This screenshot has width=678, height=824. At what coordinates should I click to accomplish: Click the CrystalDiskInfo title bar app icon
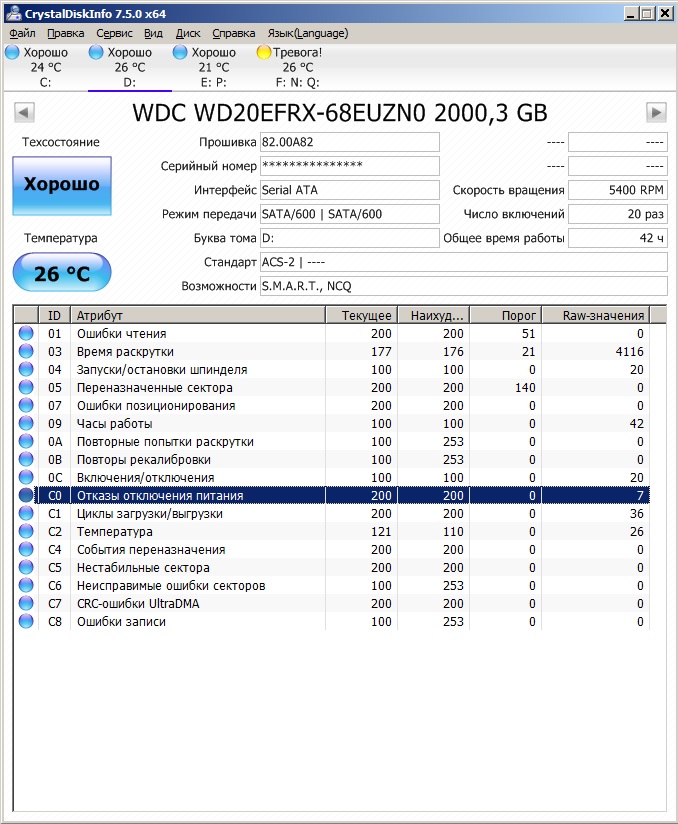click(x=13, y=13)
